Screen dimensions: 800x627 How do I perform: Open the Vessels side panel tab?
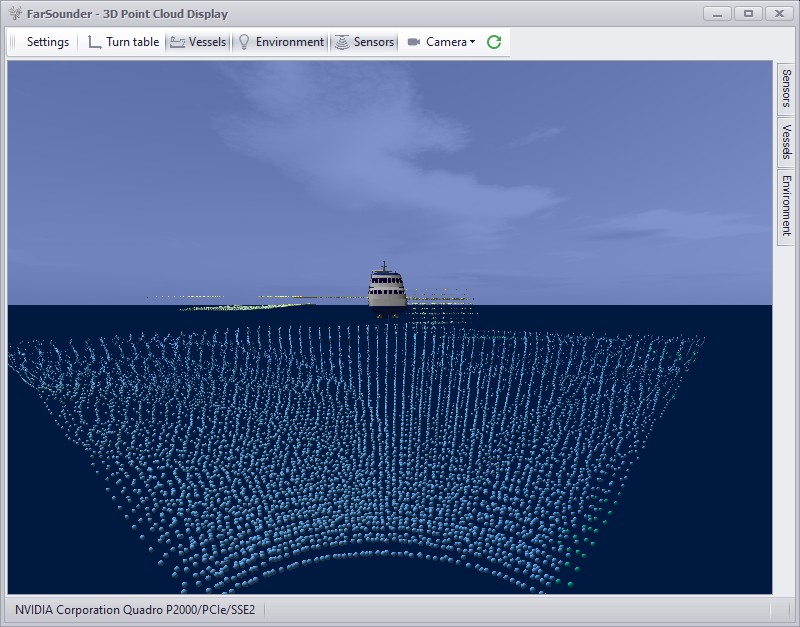pyautogui.click(x=786, y=141)
